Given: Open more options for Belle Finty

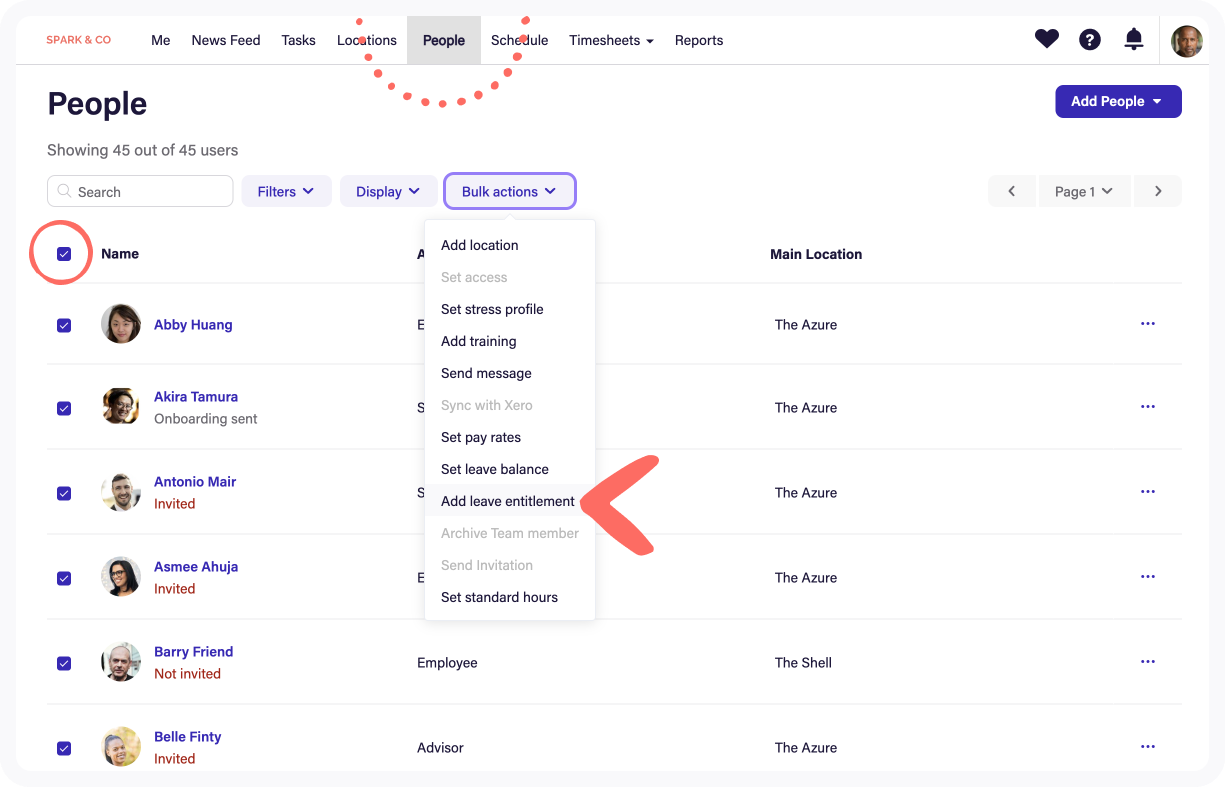Looking at the screenshot, I should click(1148, 747).
